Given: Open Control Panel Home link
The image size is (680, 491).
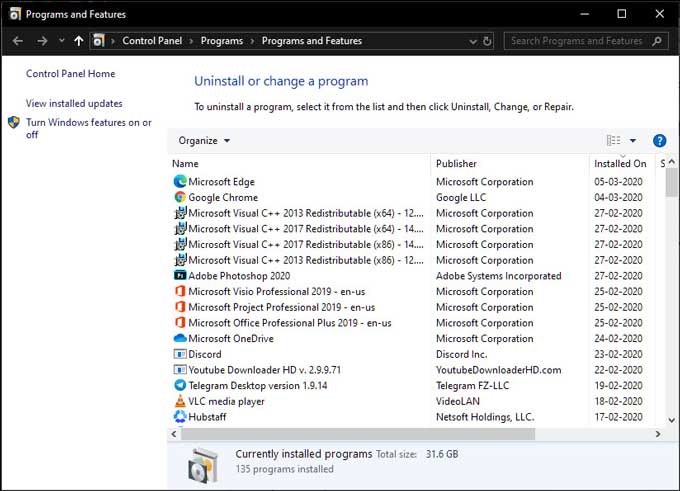Looking at the screenshot, I should tap(70, 74).
